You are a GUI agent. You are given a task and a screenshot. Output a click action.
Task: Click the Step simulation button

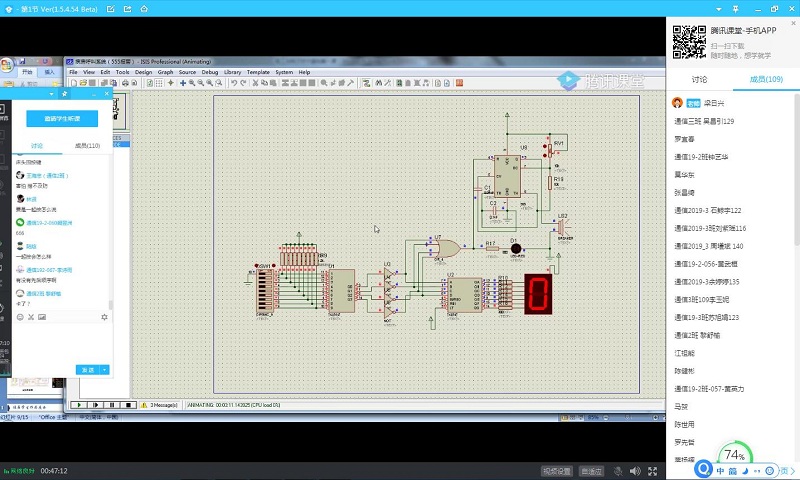[98, 404]
